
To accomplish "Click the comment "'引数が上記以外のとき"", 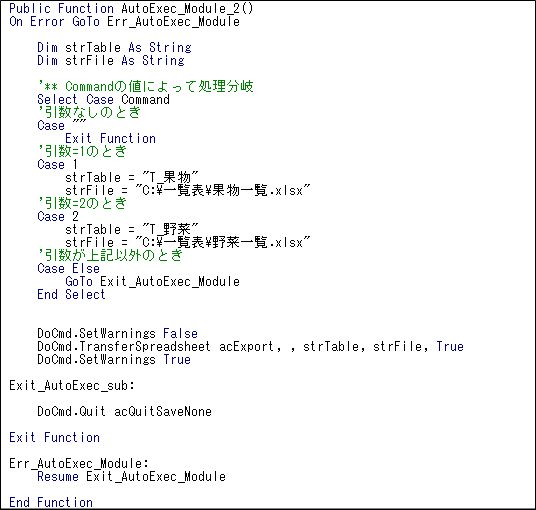I will coord(110,255).
